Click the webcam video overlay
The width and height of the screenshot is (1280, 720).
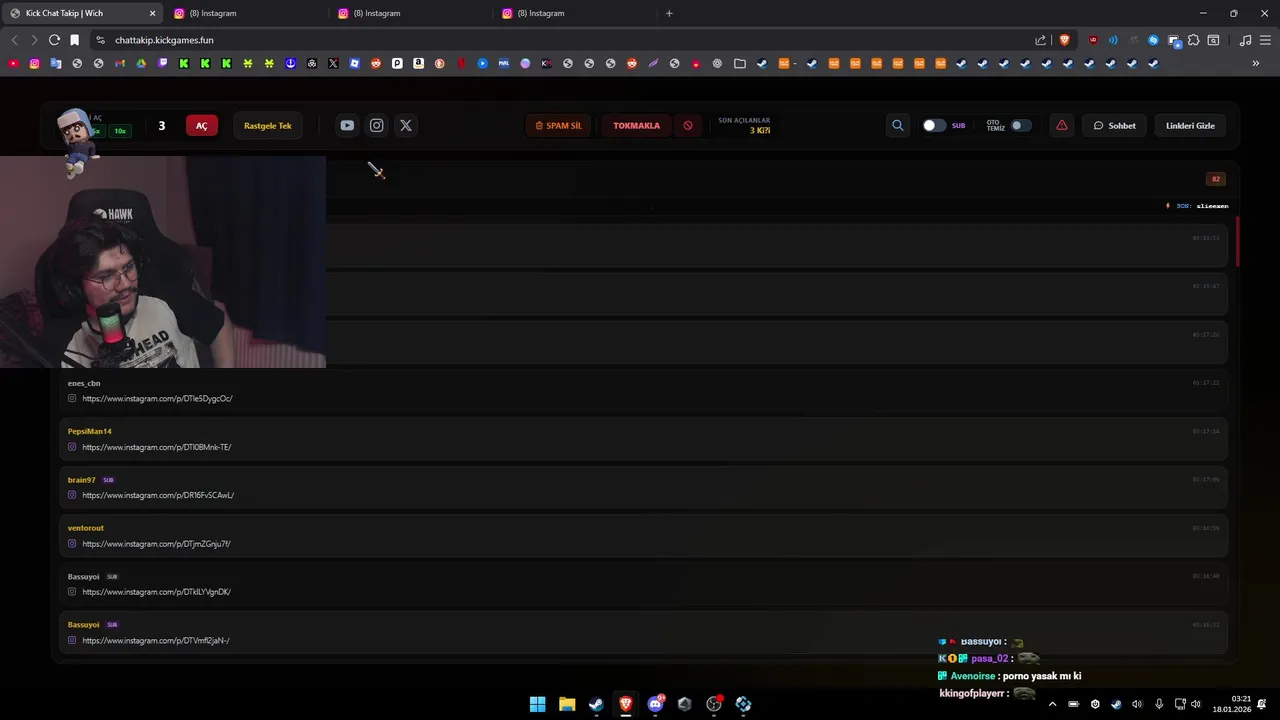click(x=163, y=262)
